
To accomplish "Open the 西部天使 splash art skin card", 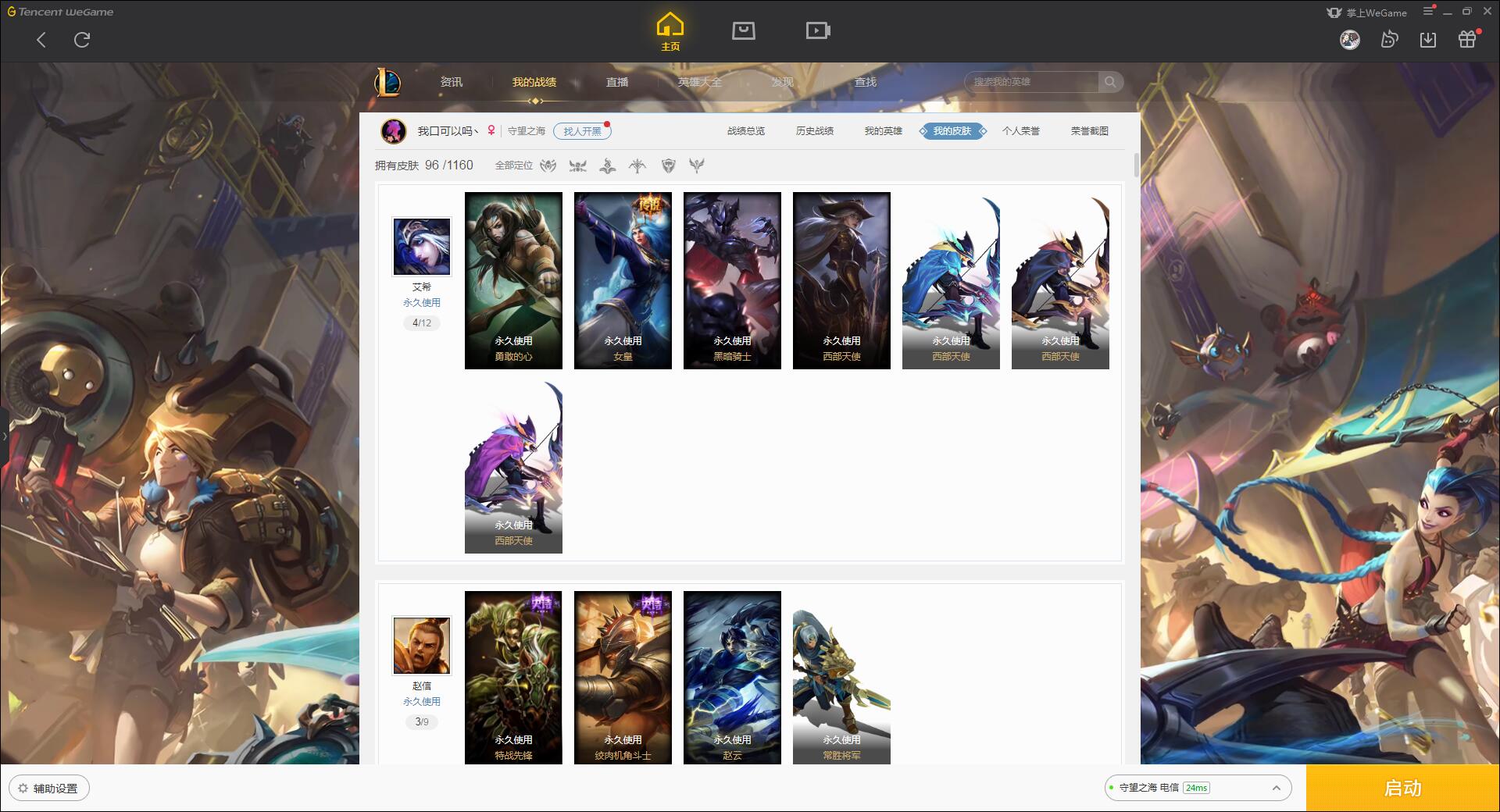I will [841, 280].
